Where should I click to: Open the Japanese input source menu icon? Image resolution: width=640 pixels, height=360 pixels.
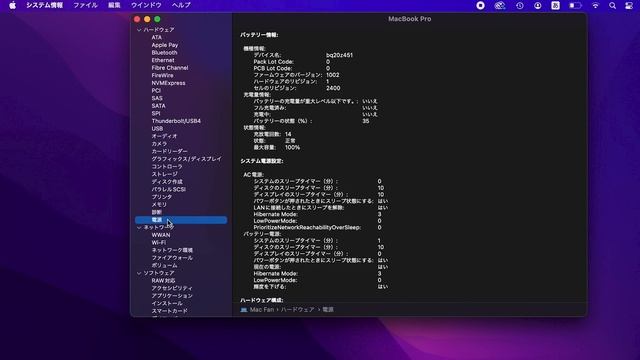[x=556, y=5]
